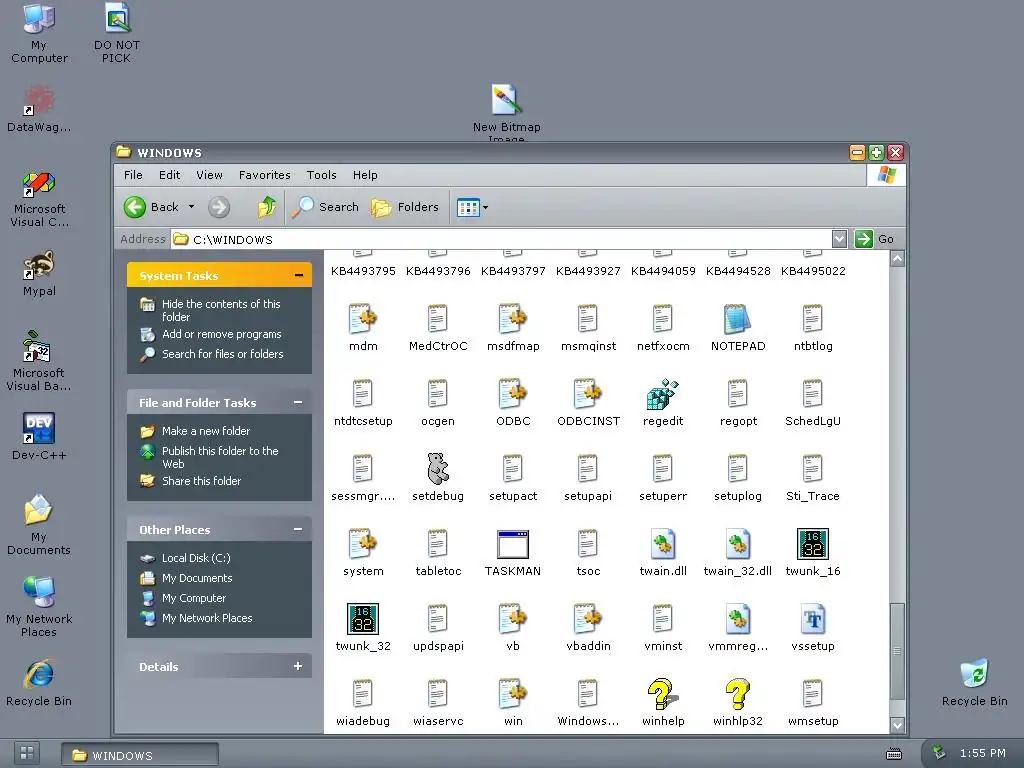The image size is (1024, 768).
Task: Collapse the System Tasks panel
Action: (298, 276)
